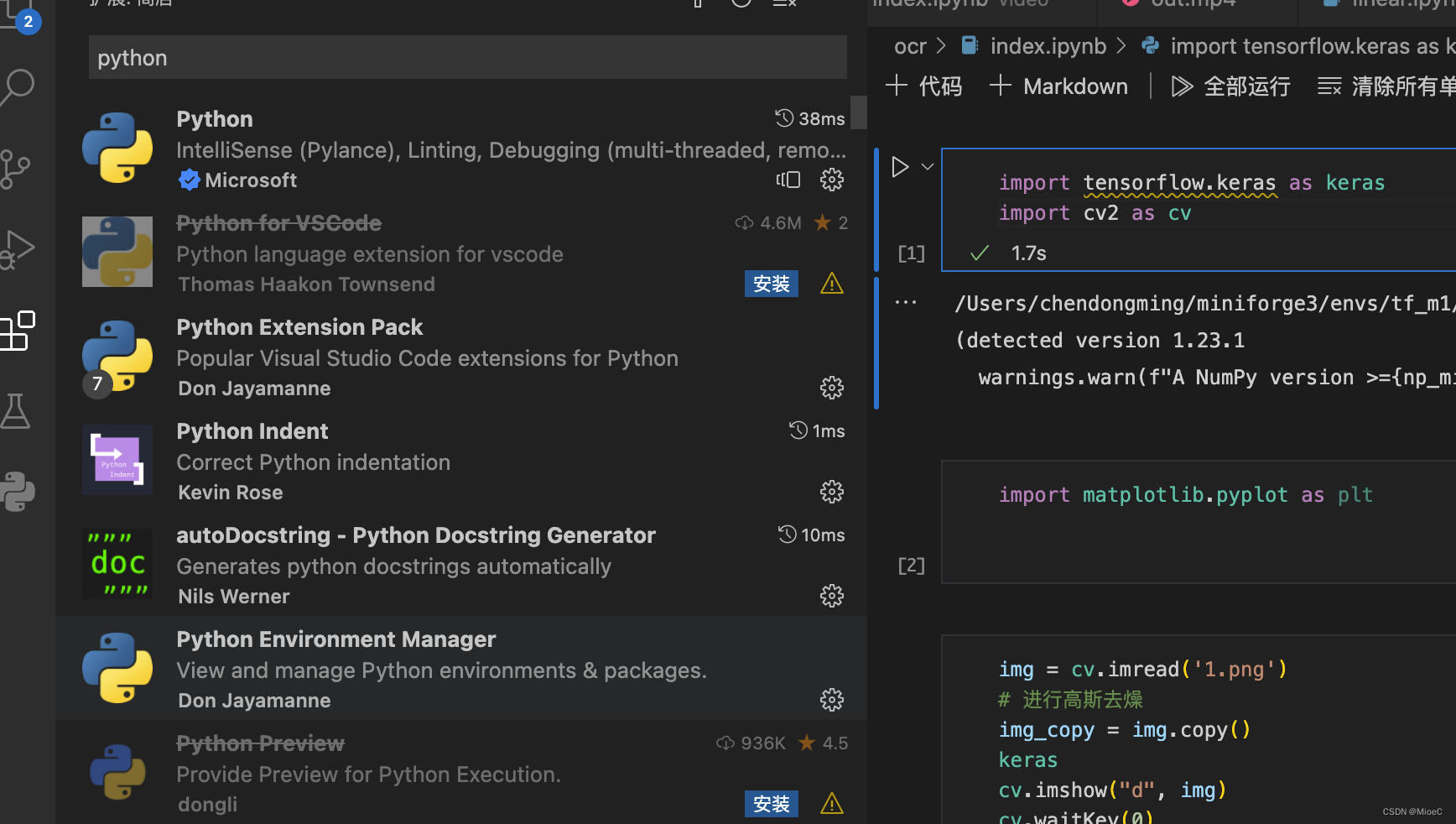Click ocr breadcrumb folder

(x=910, y=46)
